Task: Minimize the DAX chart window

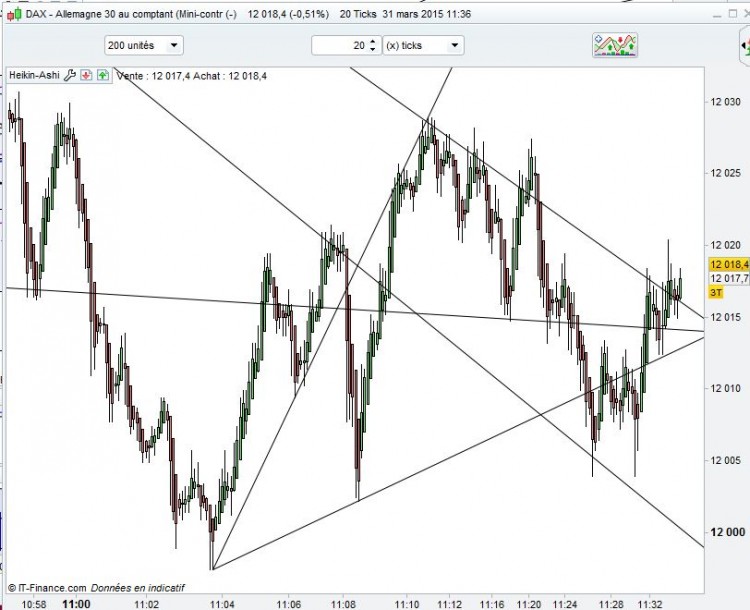Action: click(x=717, y=16)
